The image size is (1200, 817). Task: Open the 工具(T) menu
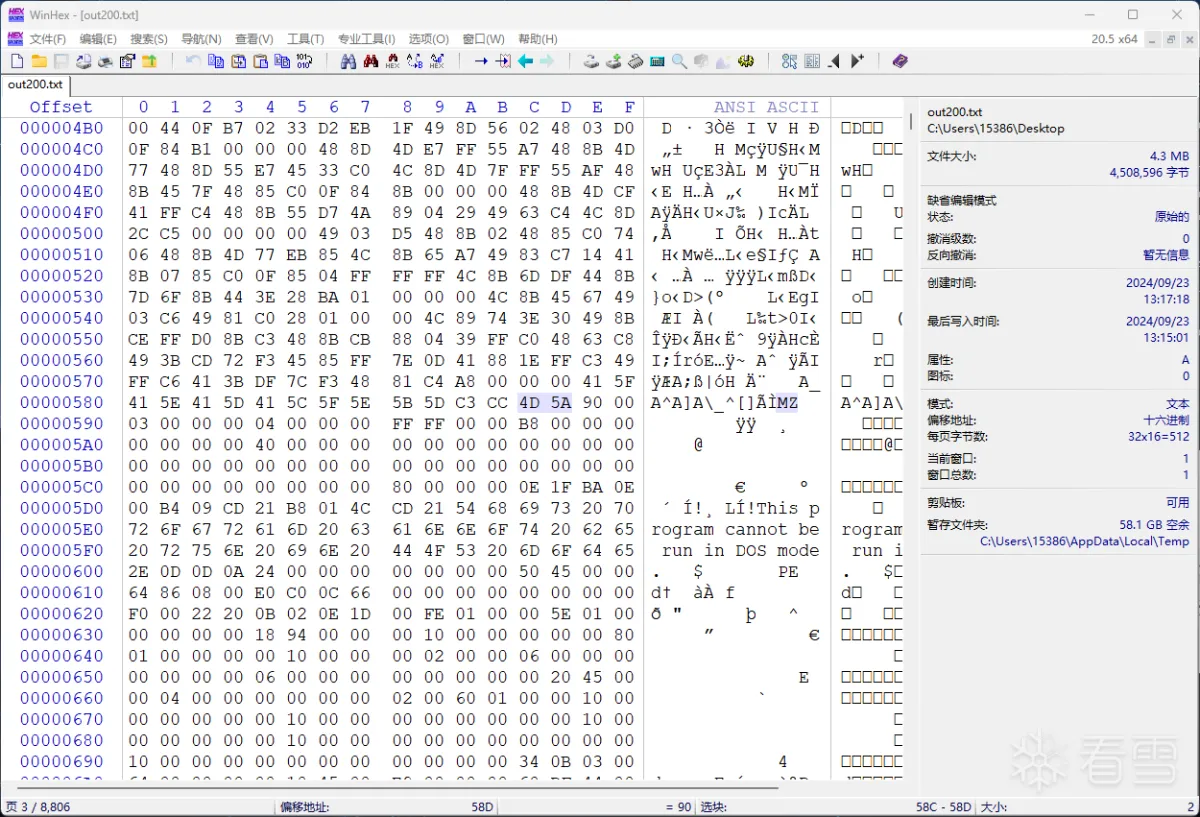click(305, 39)
